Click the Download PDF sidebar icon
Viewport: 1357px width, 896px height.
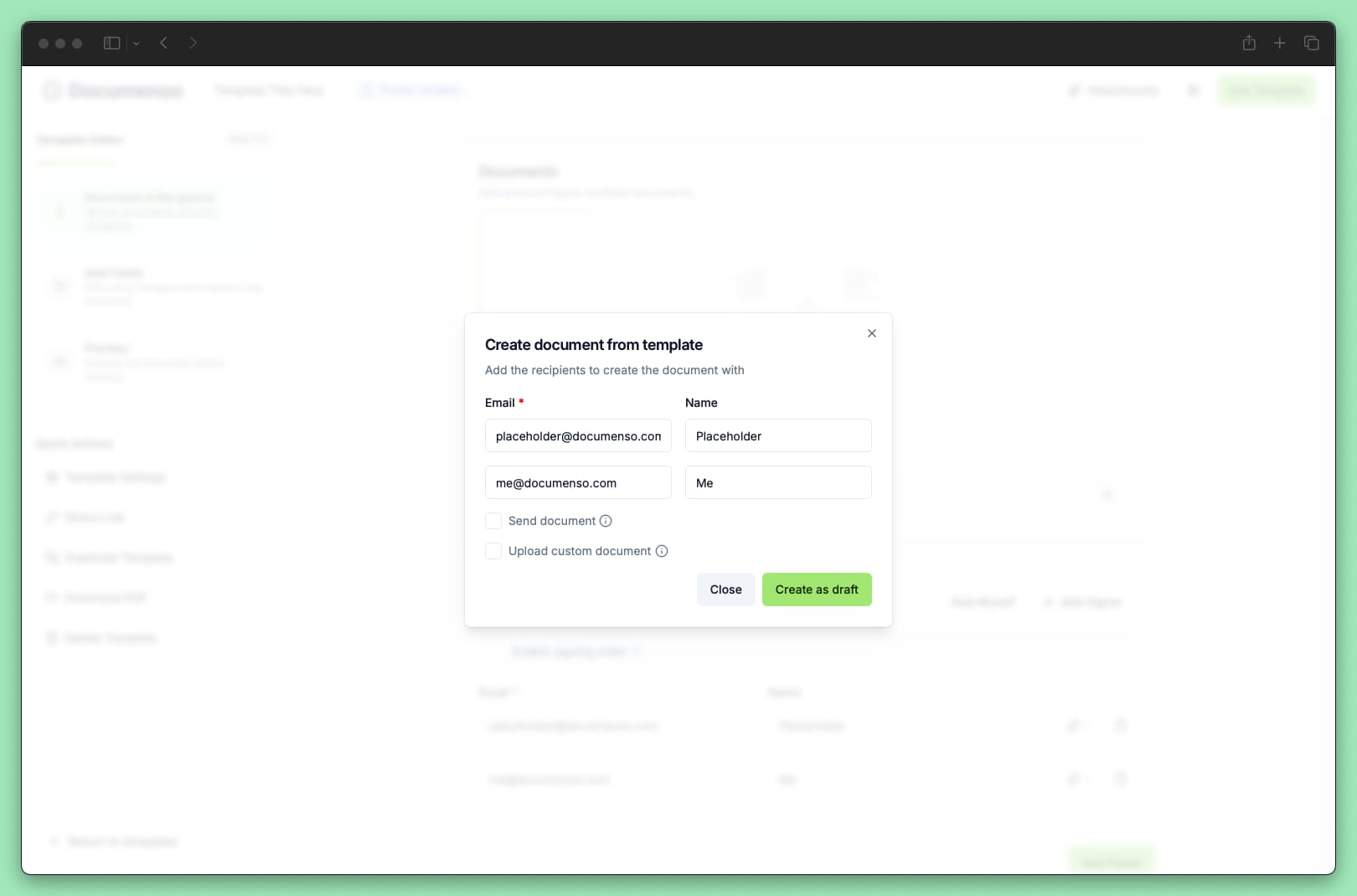[x=52, y=597]
